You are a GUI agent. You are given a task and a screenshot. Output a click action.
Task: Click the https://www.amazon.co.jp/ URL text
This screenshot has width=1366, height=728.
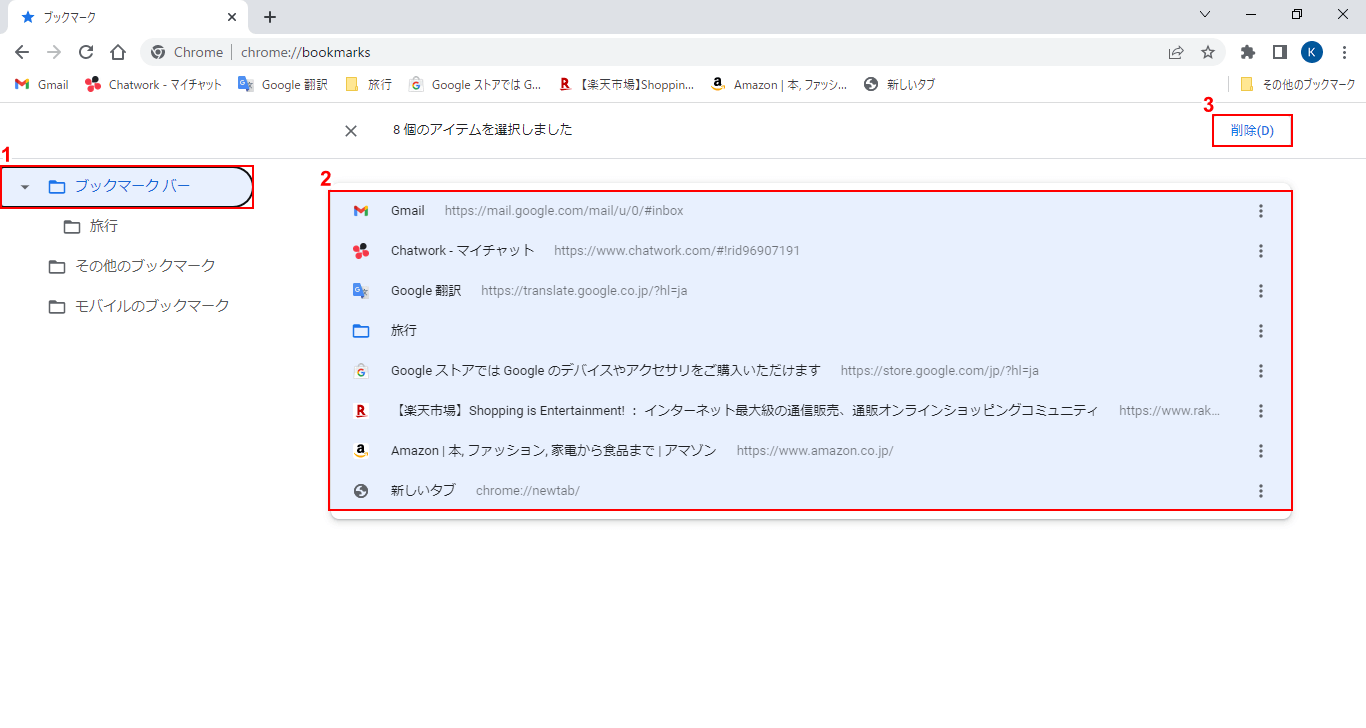(815, 451)
